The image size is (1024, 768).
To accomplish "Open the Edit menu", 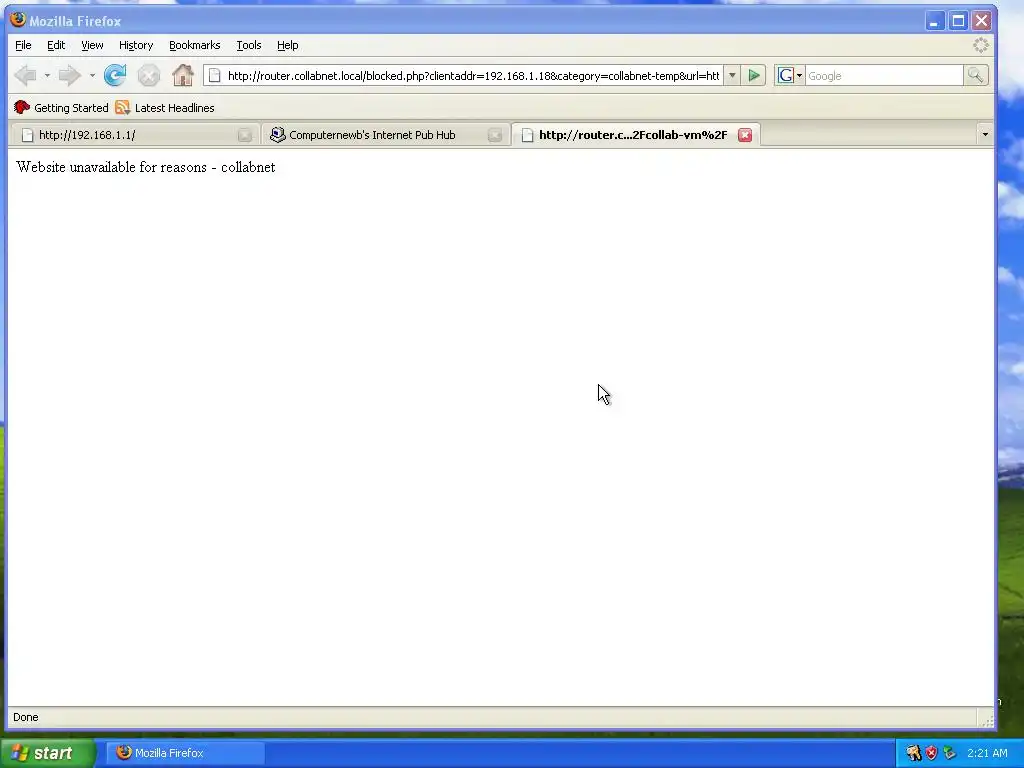I will [x=56, y=45].
